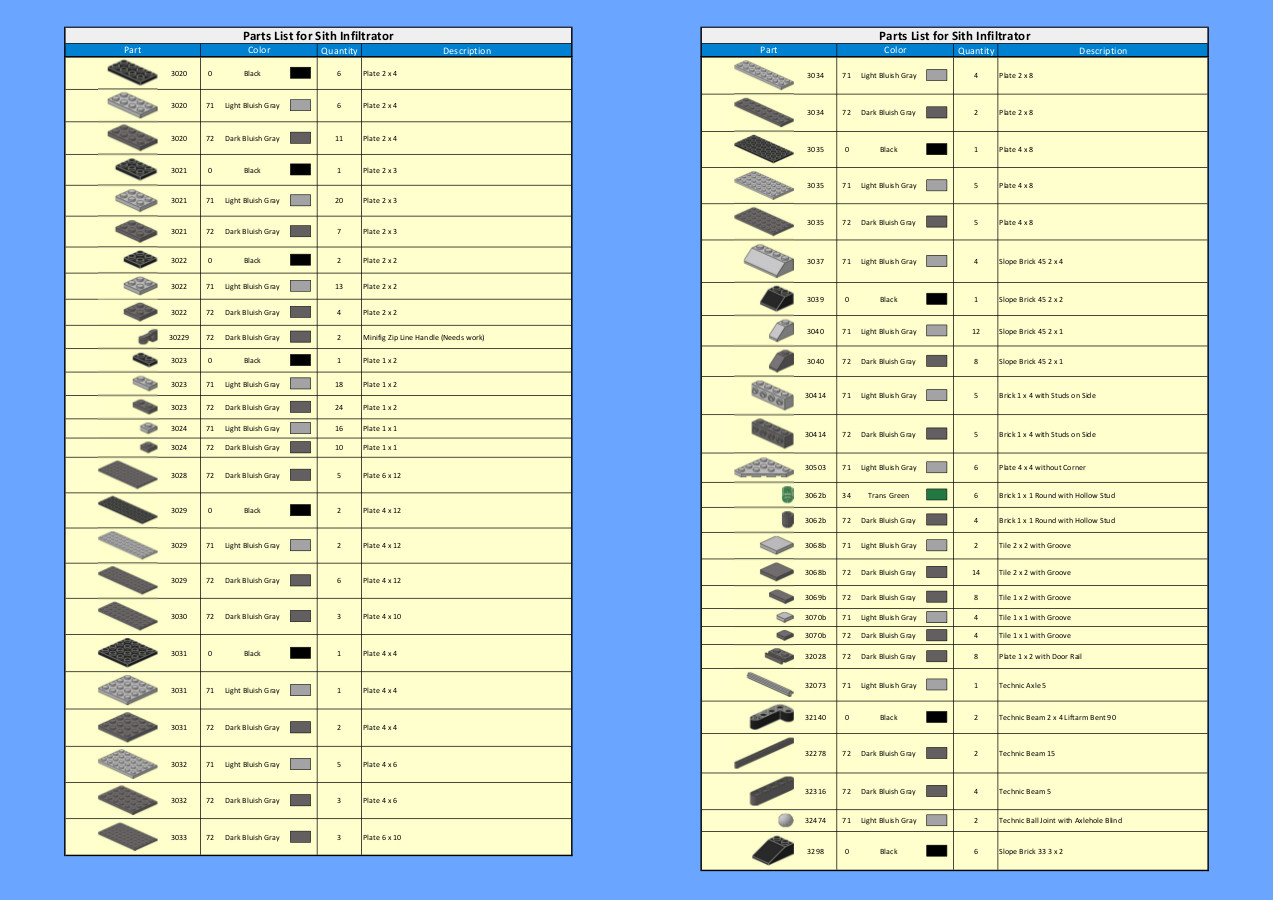Viewport: 1273px width, 900px height.
Task: Select the 'Plate 4 x 4 without Corner' description
Action: [1042, 467]
